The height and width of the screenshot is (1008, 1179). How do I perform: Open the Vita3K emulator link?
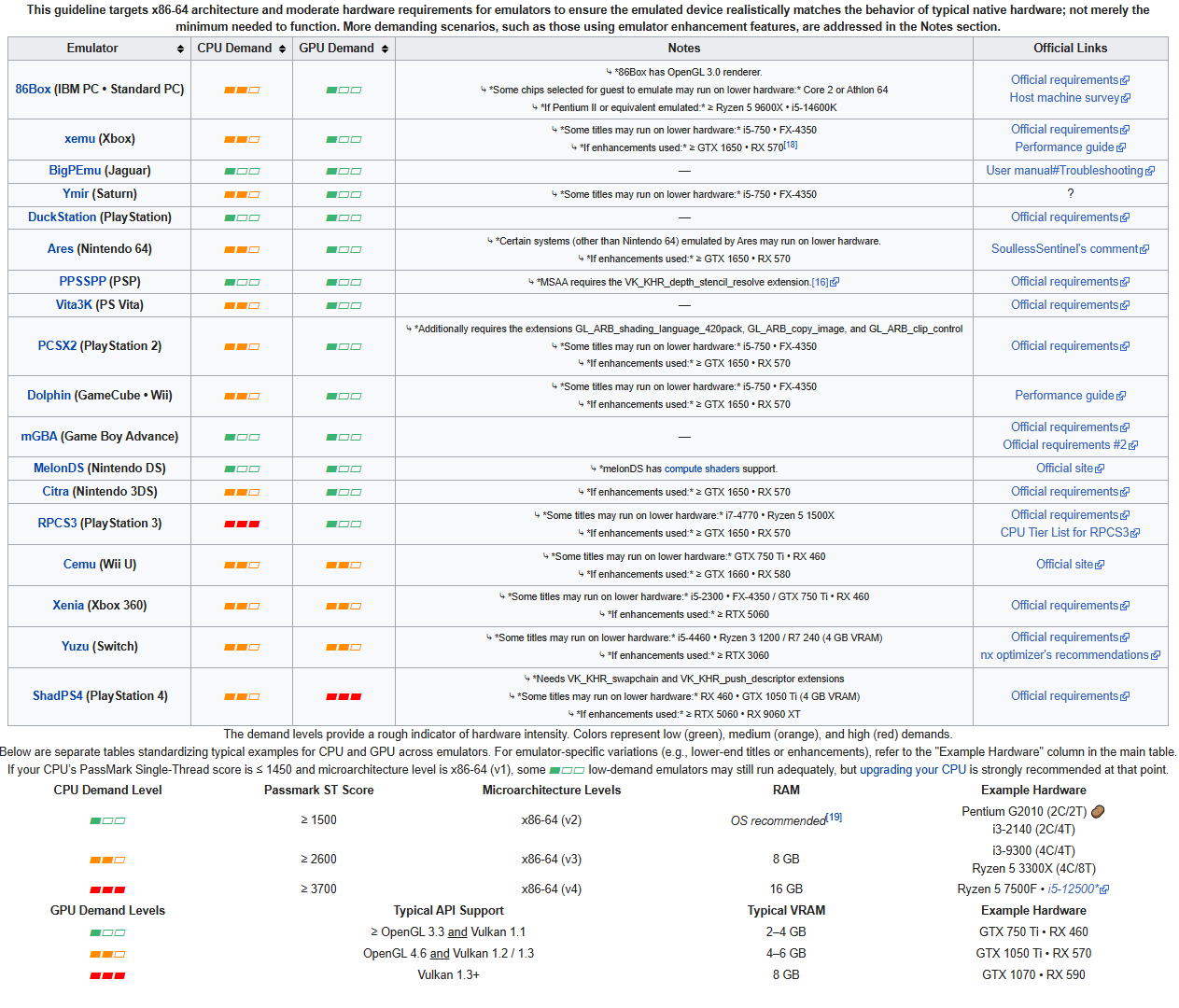point(74,304)
